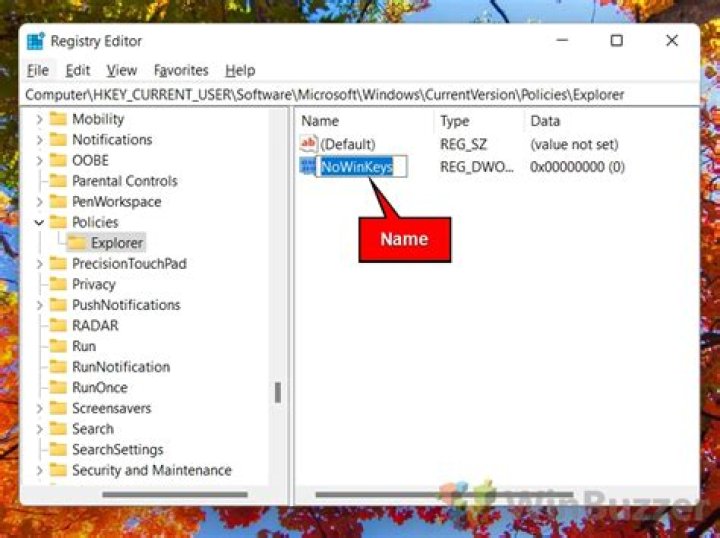Click the REG_SZ type cell
The height and width of the screenshot is (538, 720).
point(463,145)
